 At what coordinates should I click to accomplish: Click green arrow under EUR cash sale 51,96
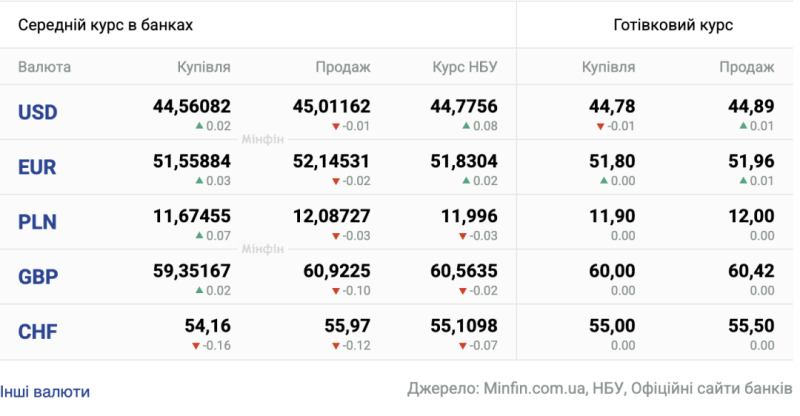pyautogui.click(x=743, y=180)
